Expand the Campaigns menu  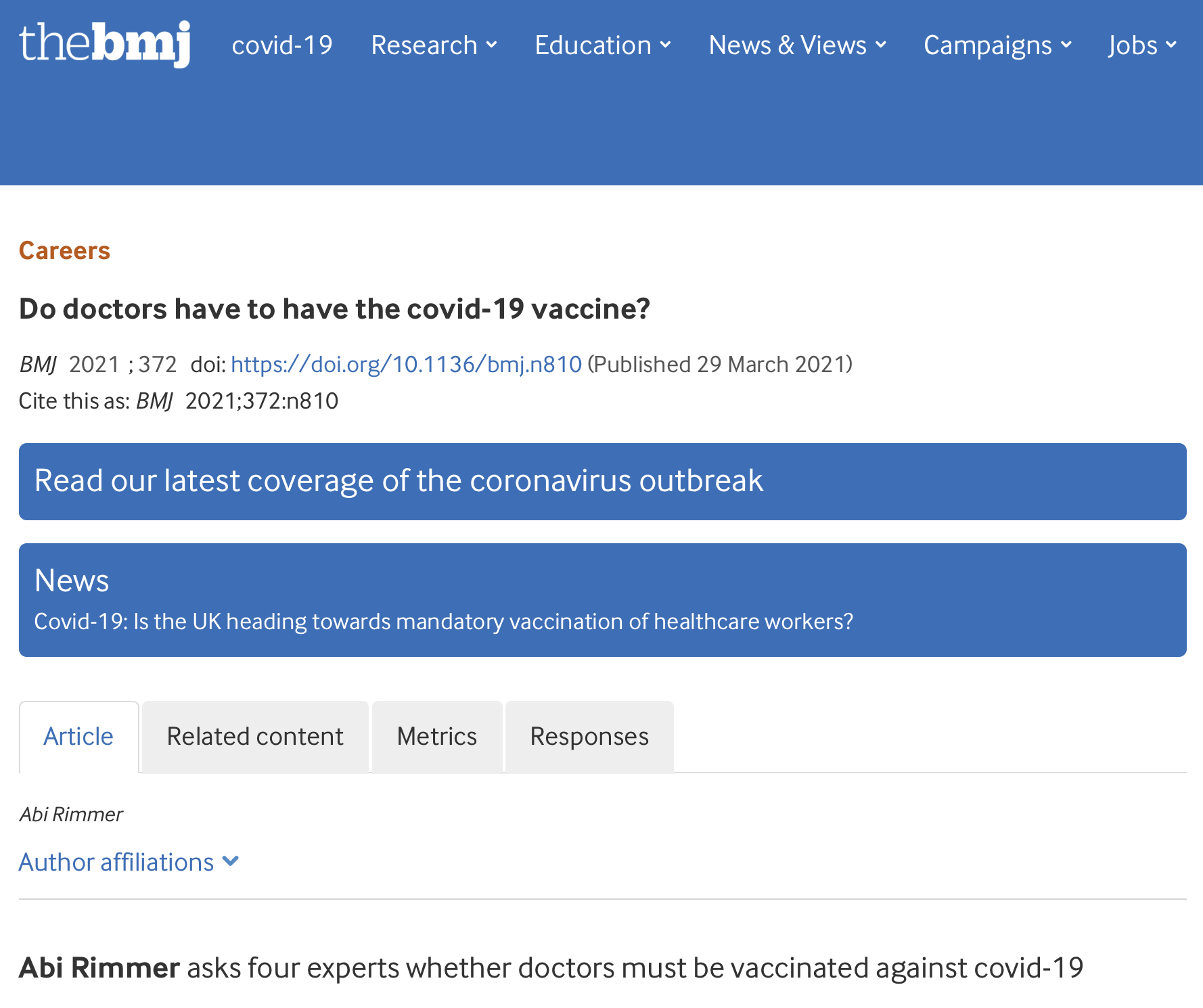click(x=998, y=45)
